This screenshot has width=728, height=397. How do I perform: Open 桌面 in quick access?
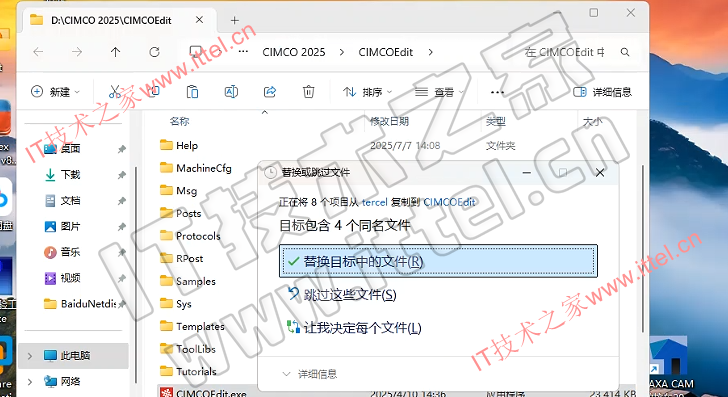point(71,149)
